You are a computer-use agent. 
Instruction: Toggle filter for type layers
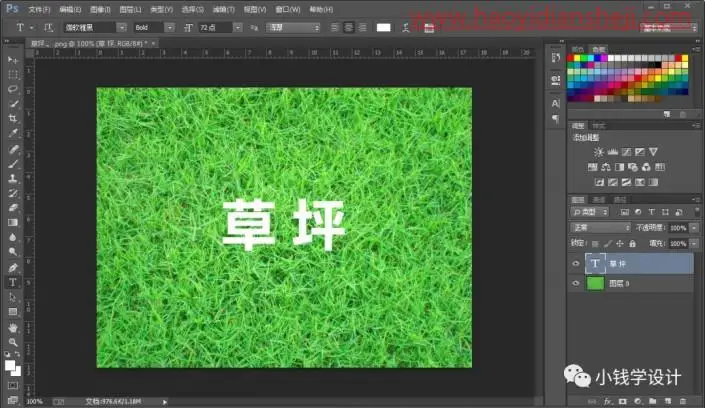click(651, 212)
